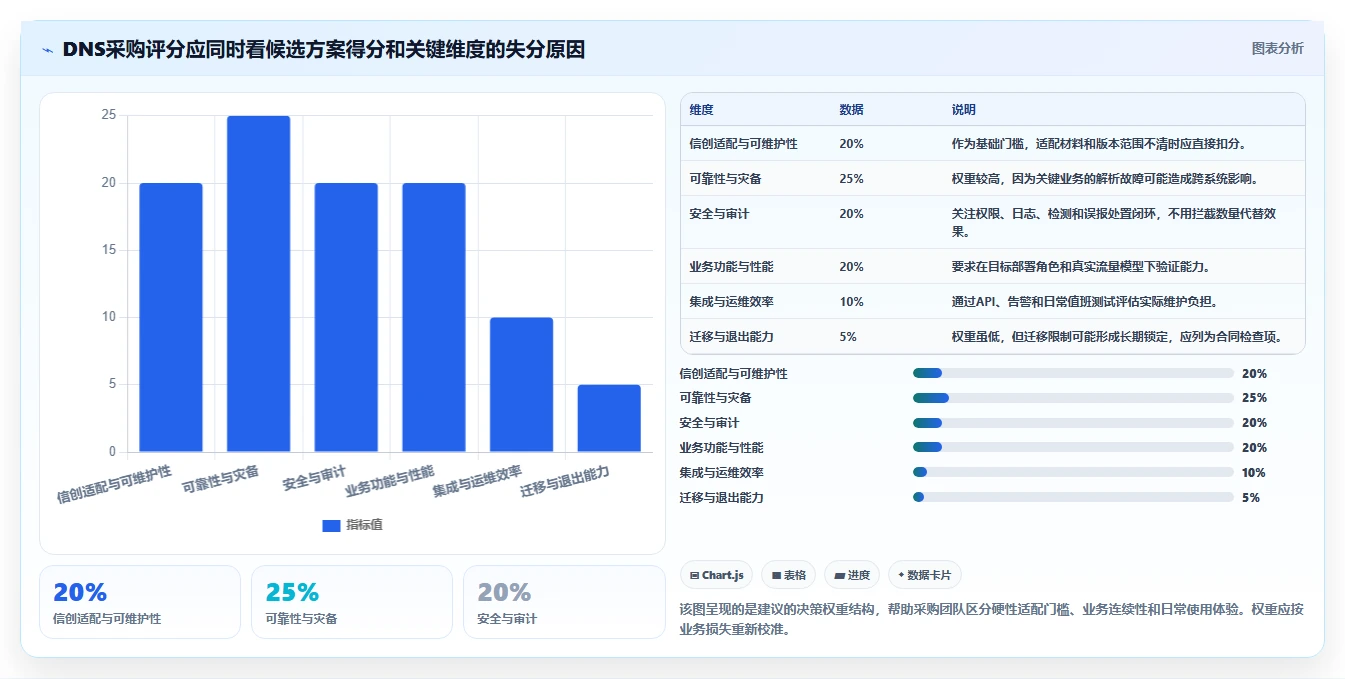Click the 可靠性与灾备 progress bar
The image size is (1345, 679).
point(1073,398)
